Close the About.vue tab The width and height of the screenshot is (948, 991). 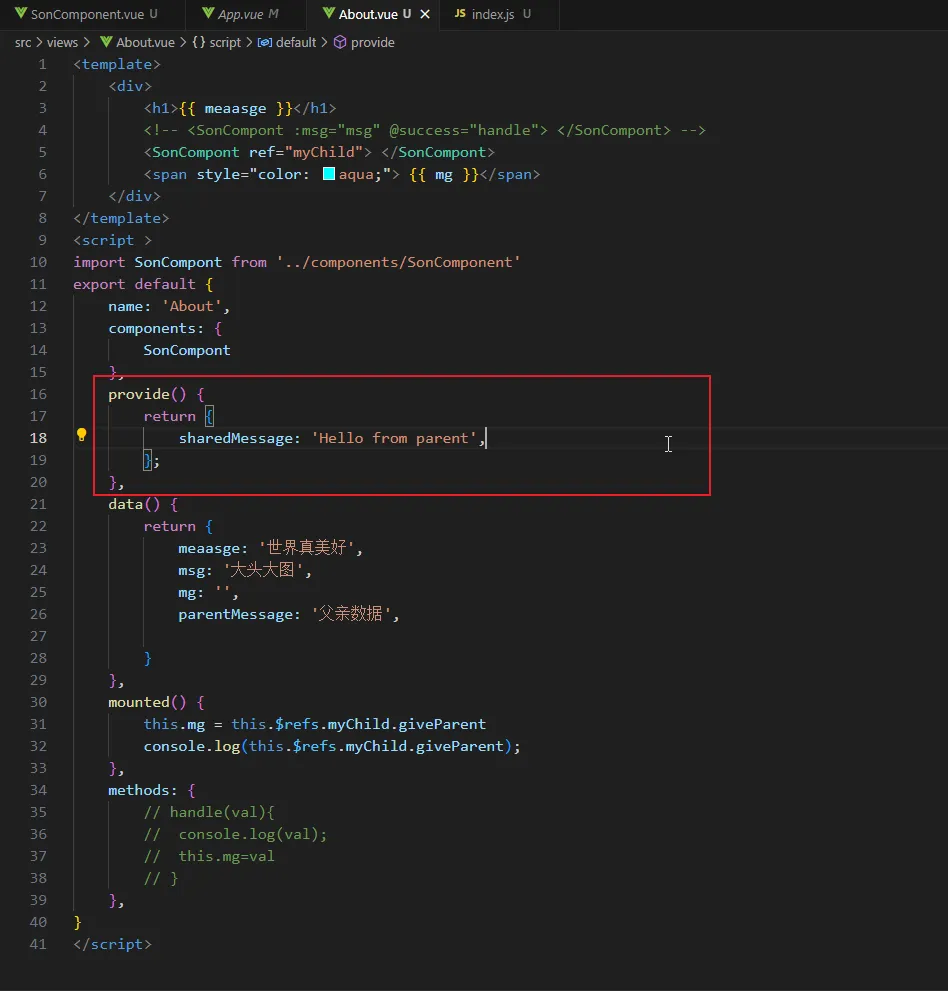425,14
